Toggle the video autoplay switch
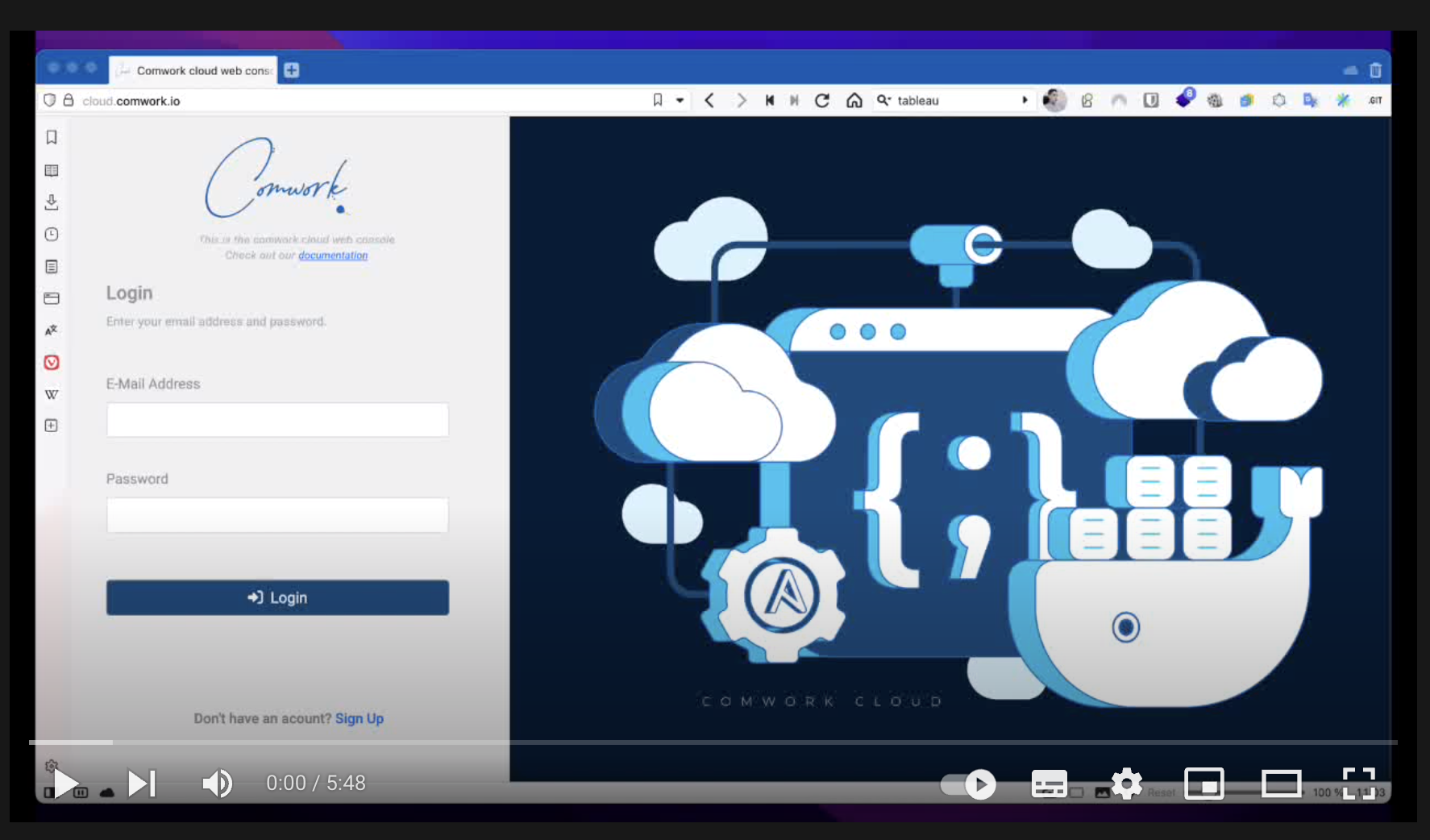The image size is (1430, 840). pyautogui.click(x=968, y=784)
